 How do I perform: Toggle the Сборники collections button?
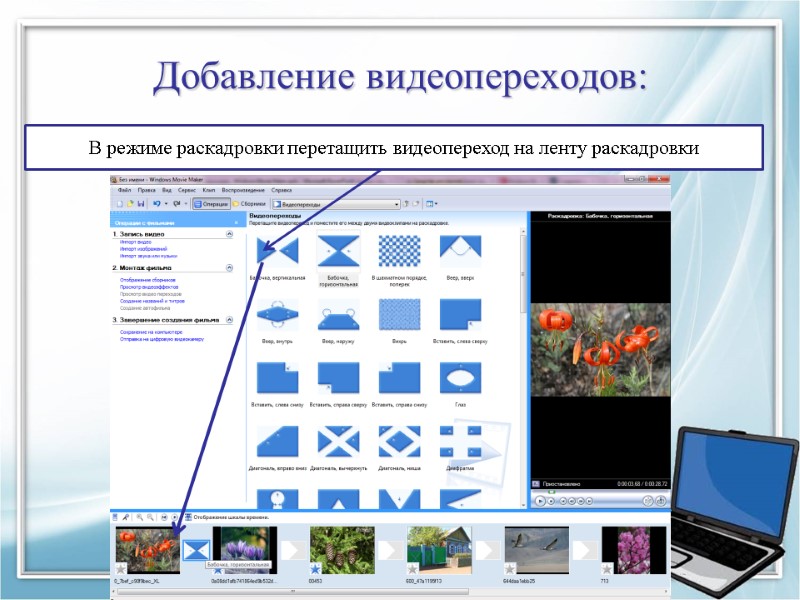click(x=249, y=204)
